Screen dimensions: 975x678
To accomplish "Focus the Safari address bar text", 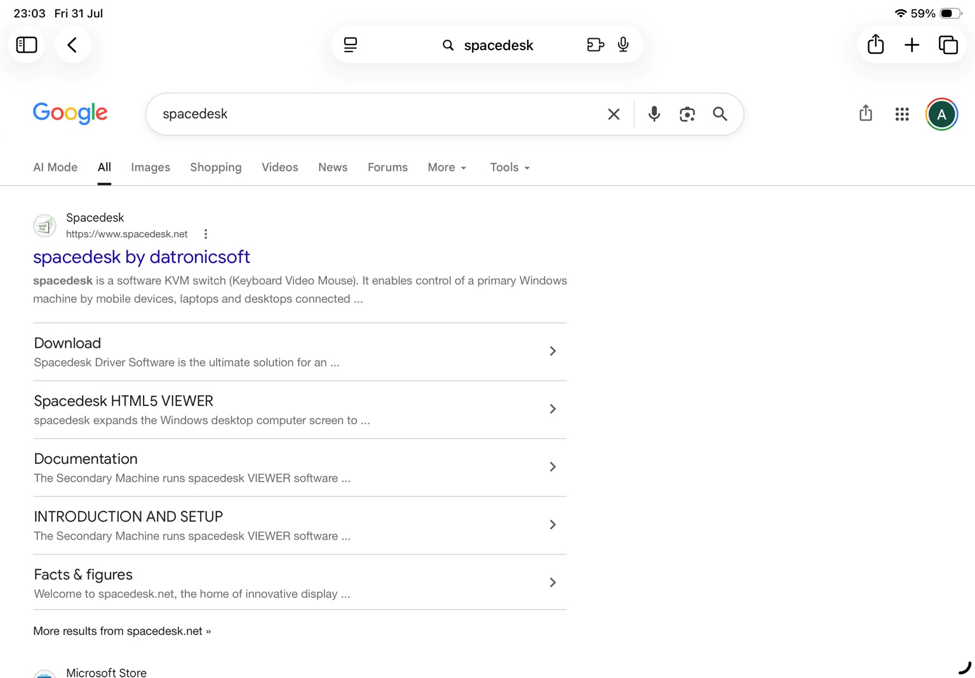I will coord(499,45).
